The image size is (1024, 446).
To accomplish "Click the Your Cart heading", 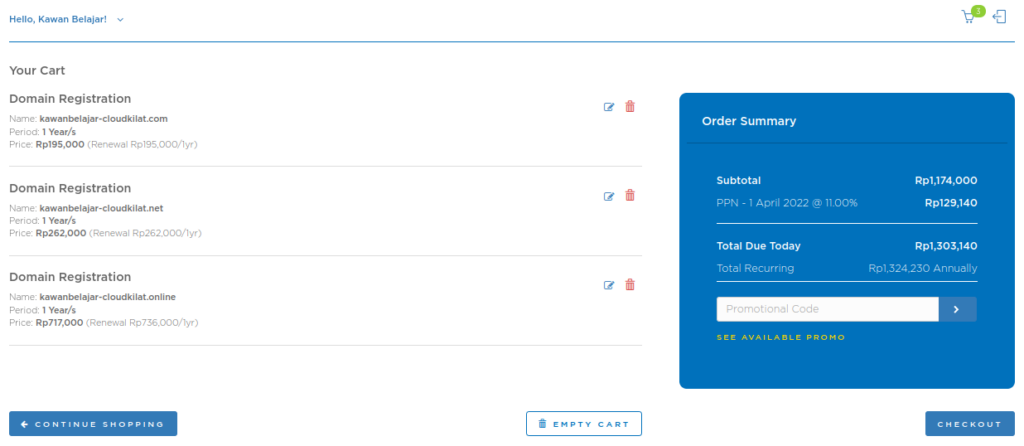I will 37,71.
